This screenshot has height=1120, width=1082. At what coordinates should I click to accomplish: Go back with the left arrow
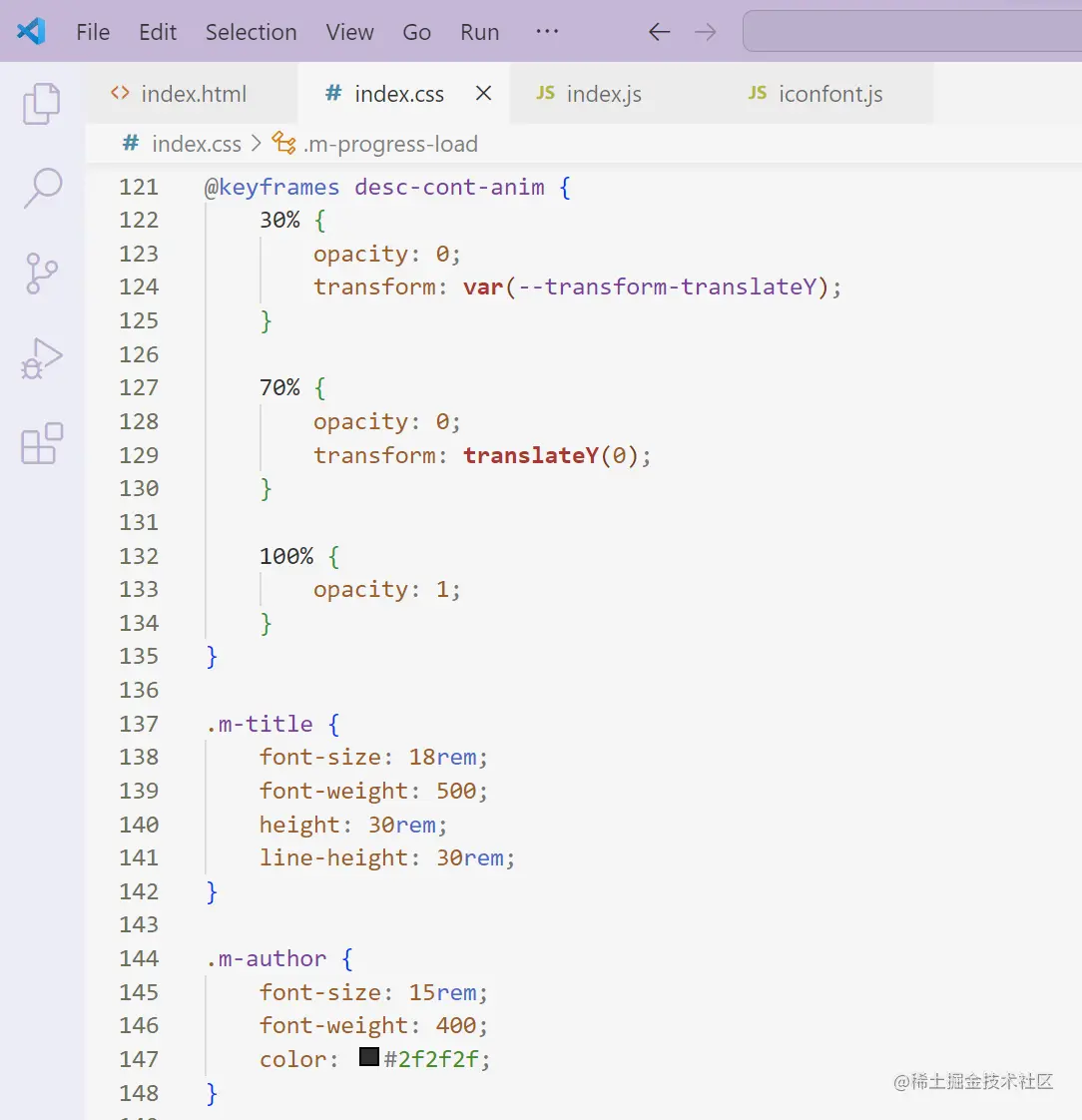pos(659,32)
